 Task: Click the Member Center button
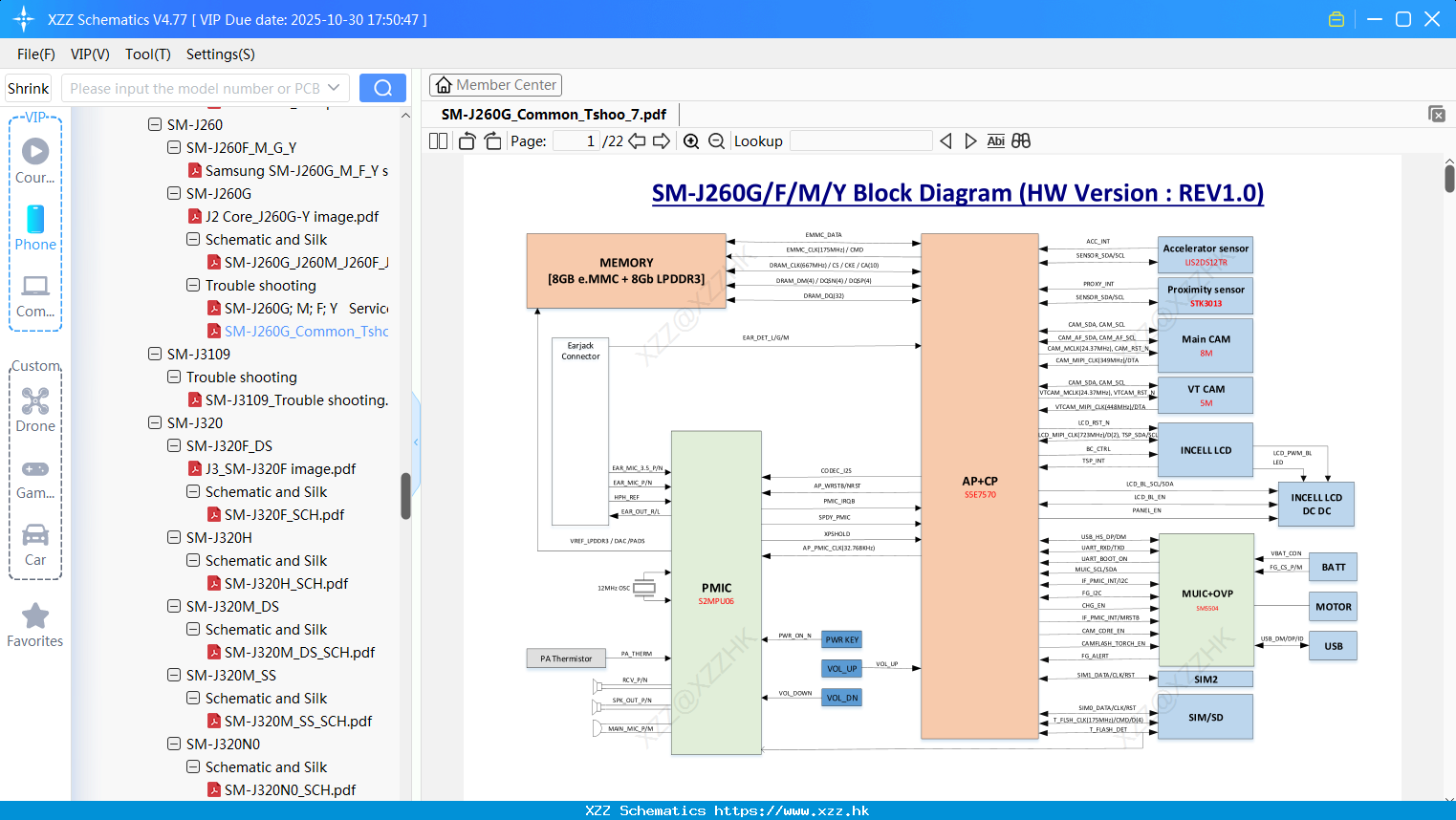(495, 85)
